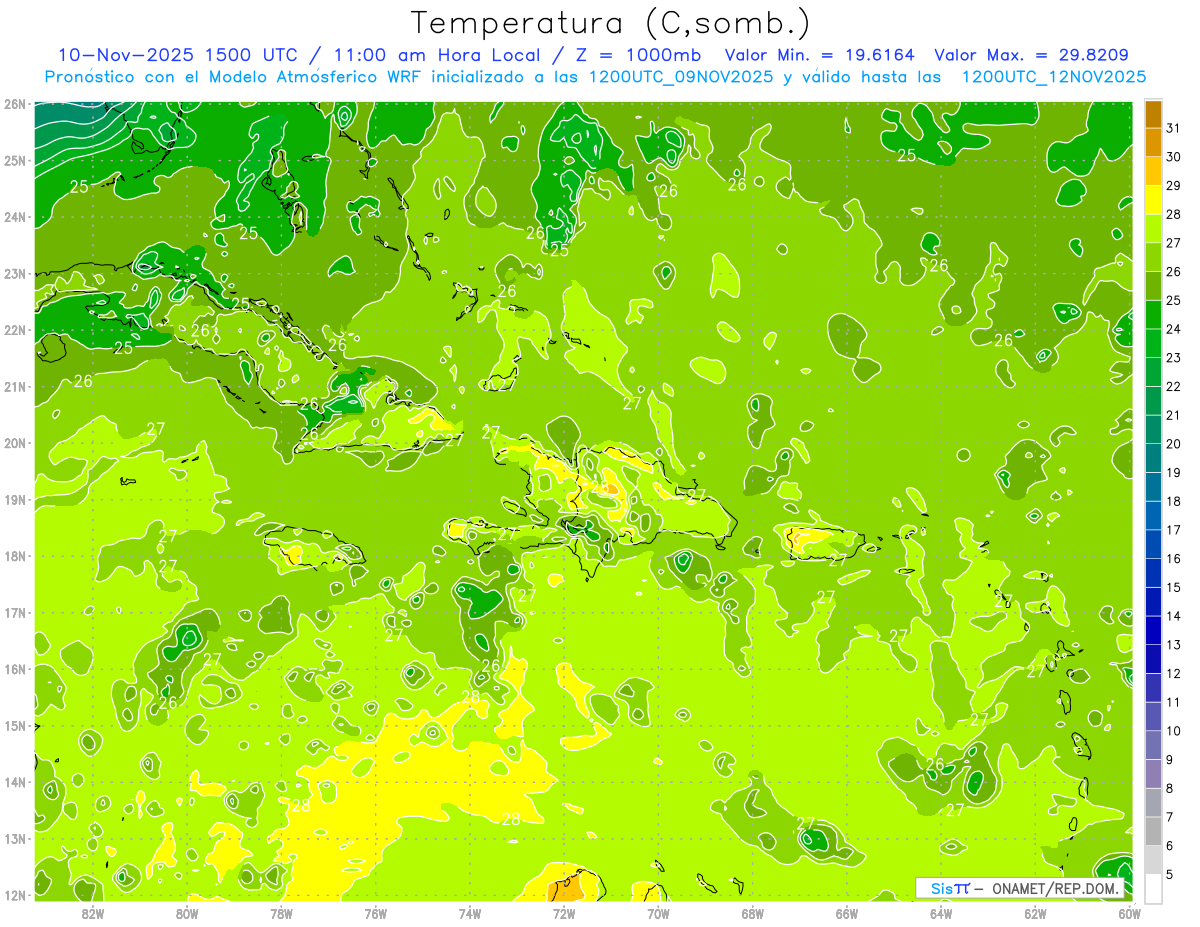Click the white color bar segment below 5
This screenshot has height=927, width=1200.
click(x=1153, y=889)
